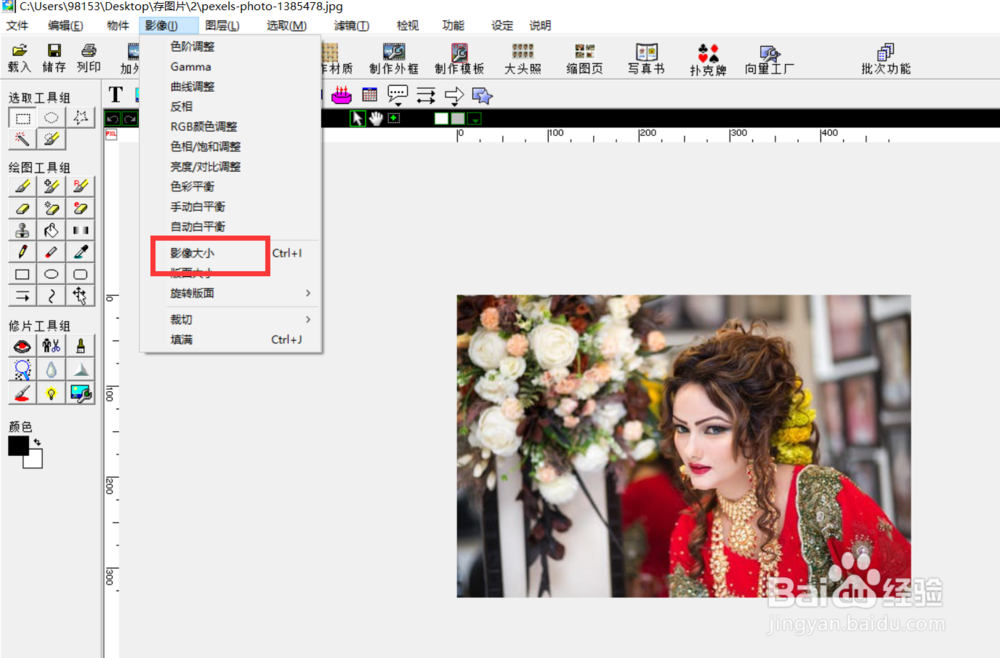1000x658 pixels.
Task: Open the ID Photo (大头照) tool
Action: click(x=522, y=59)
